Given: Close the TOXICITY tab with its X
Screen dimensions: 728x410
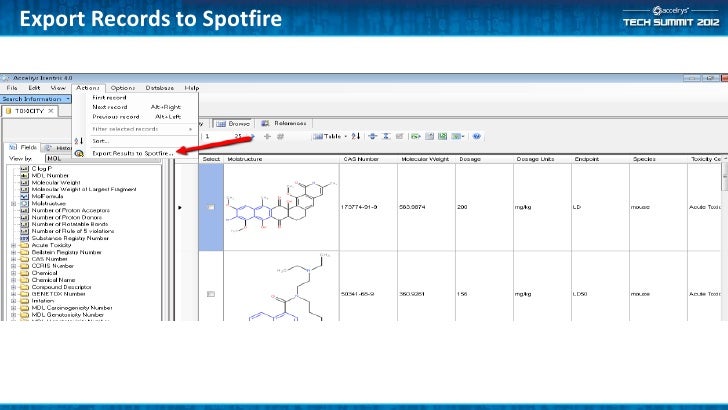Looking at the screenshot, I should click(x=51, y=111).
